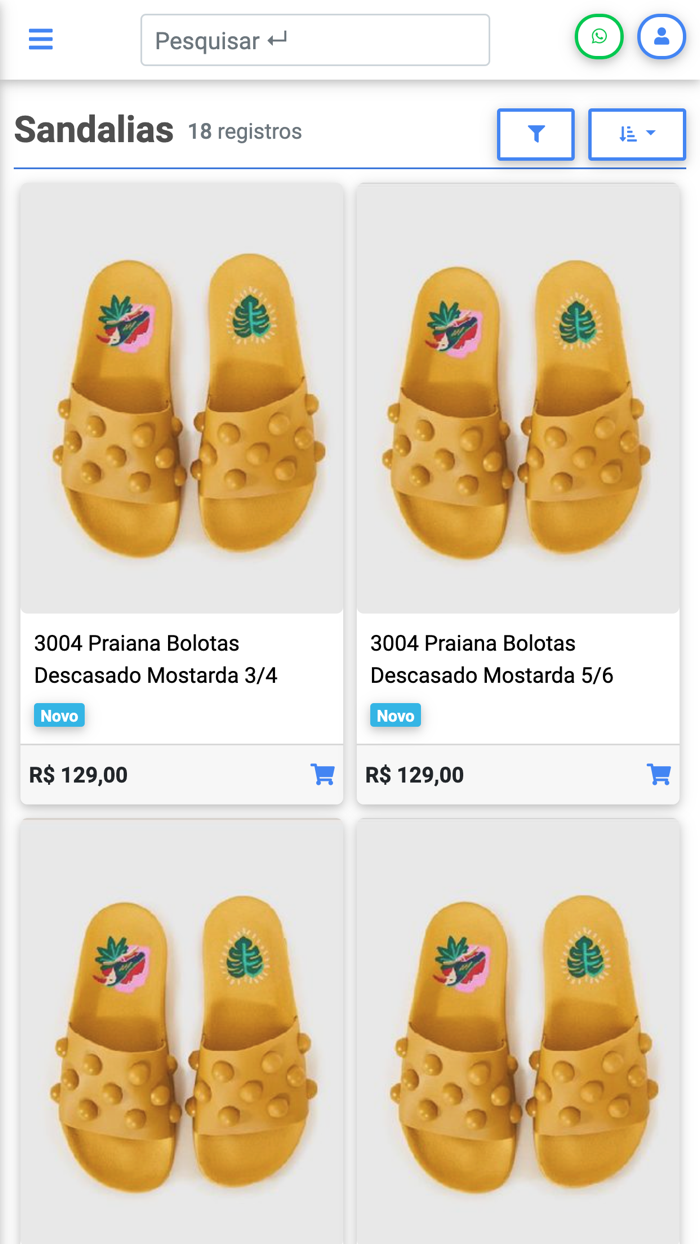Open the bottom-right sandal product image

(518, 1030)
